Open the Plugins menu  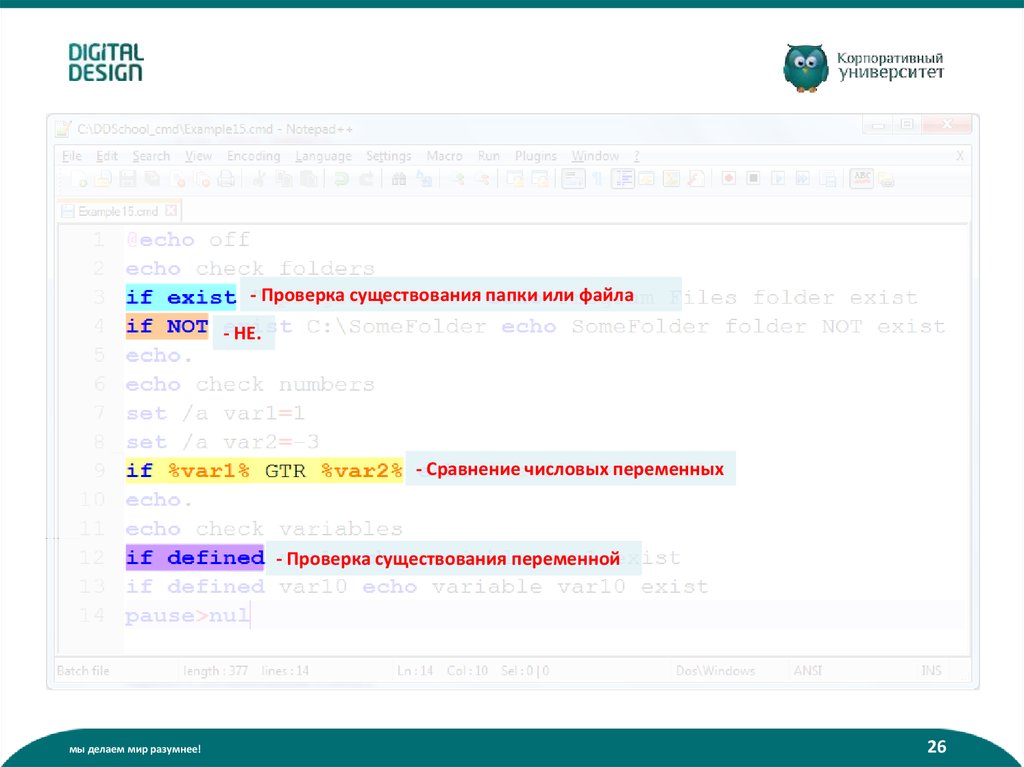click(536, 156)
